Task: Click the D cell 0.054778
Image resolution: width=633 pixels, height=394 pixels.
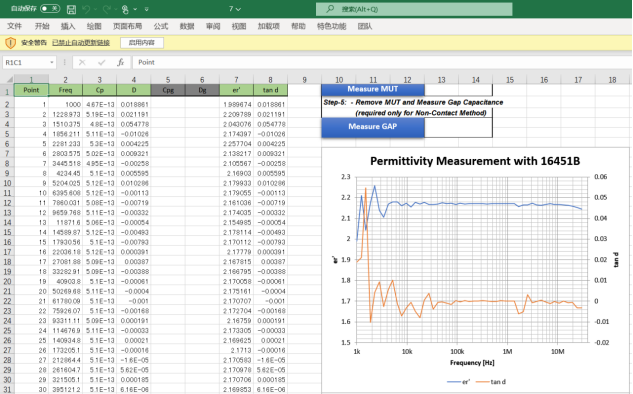Action: (x=134, y=124)
